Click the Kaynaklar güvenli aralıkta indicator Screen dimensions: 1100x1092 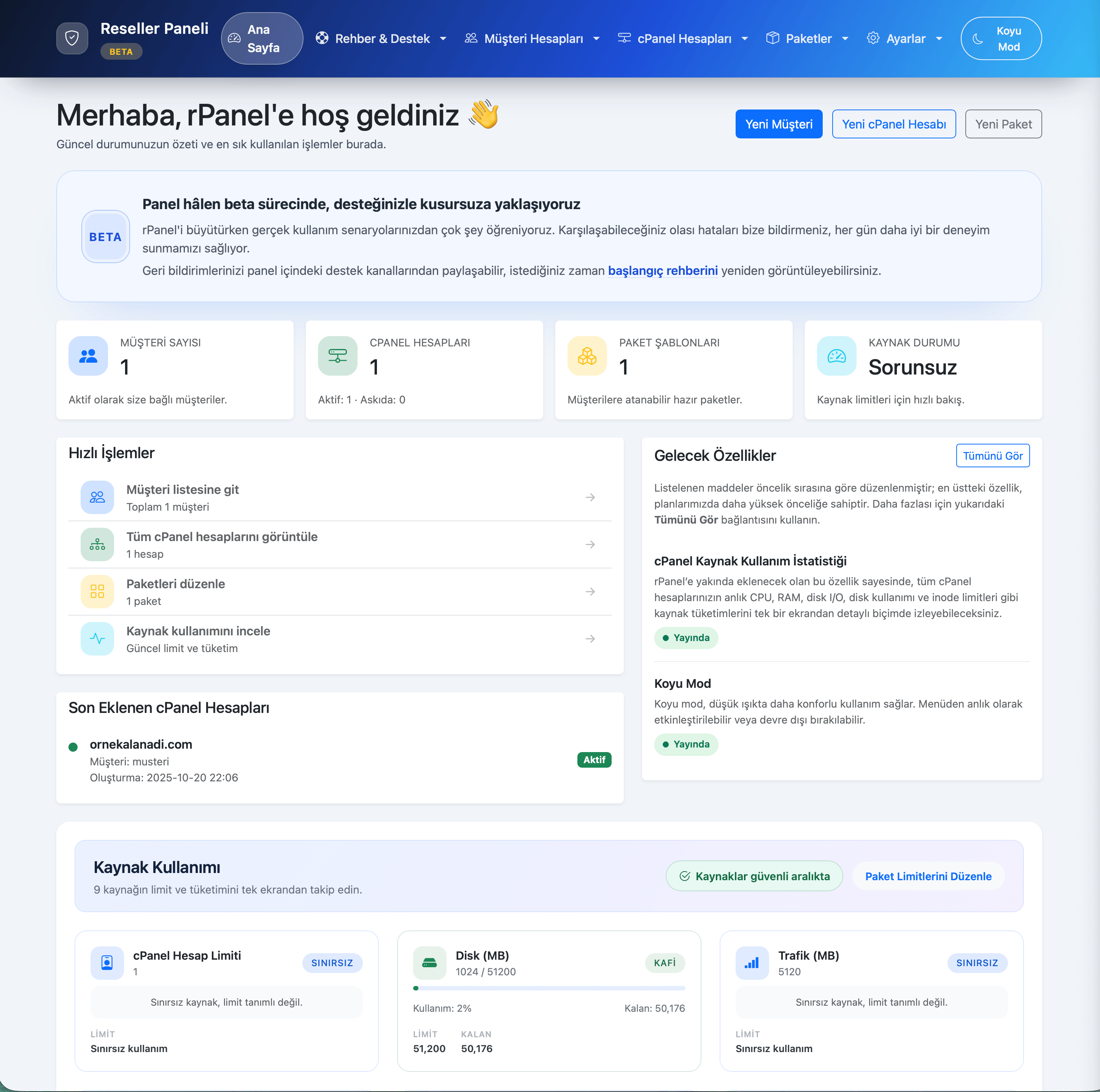pos(754,876)
